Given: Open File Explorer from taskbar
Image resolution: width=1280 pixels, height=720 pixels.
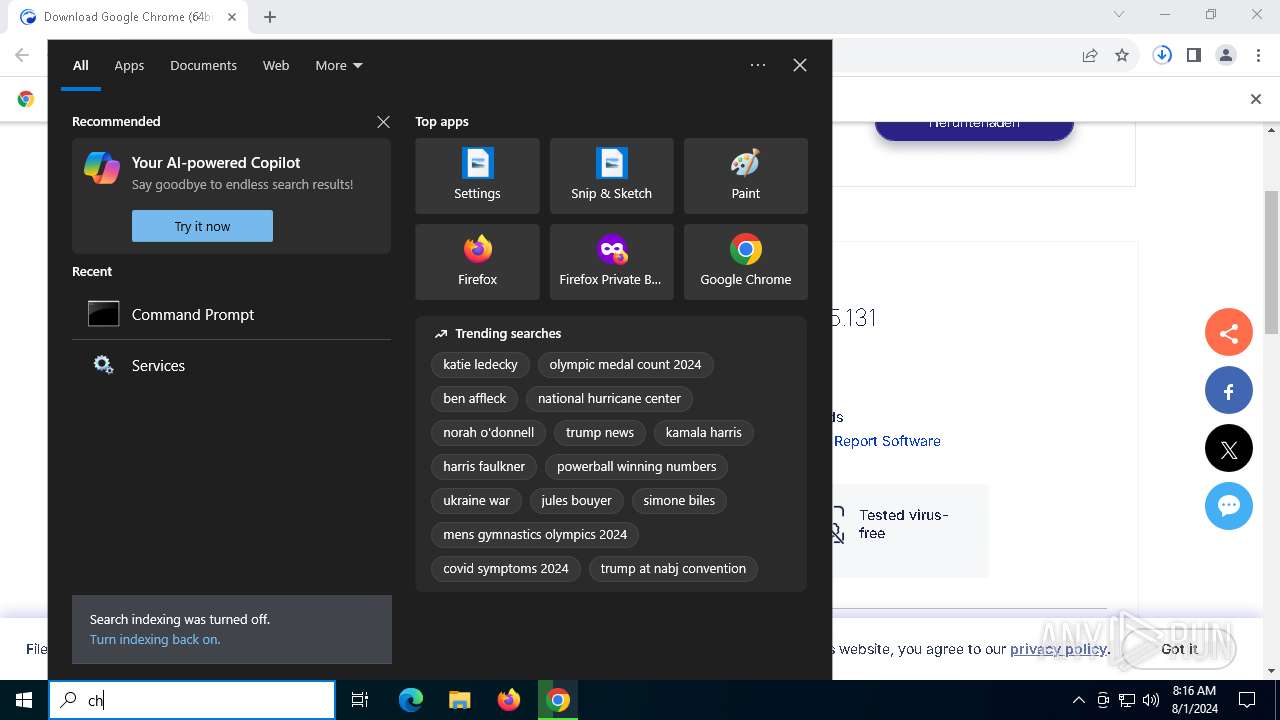Looking at the screenshot, I should point(460,700).
